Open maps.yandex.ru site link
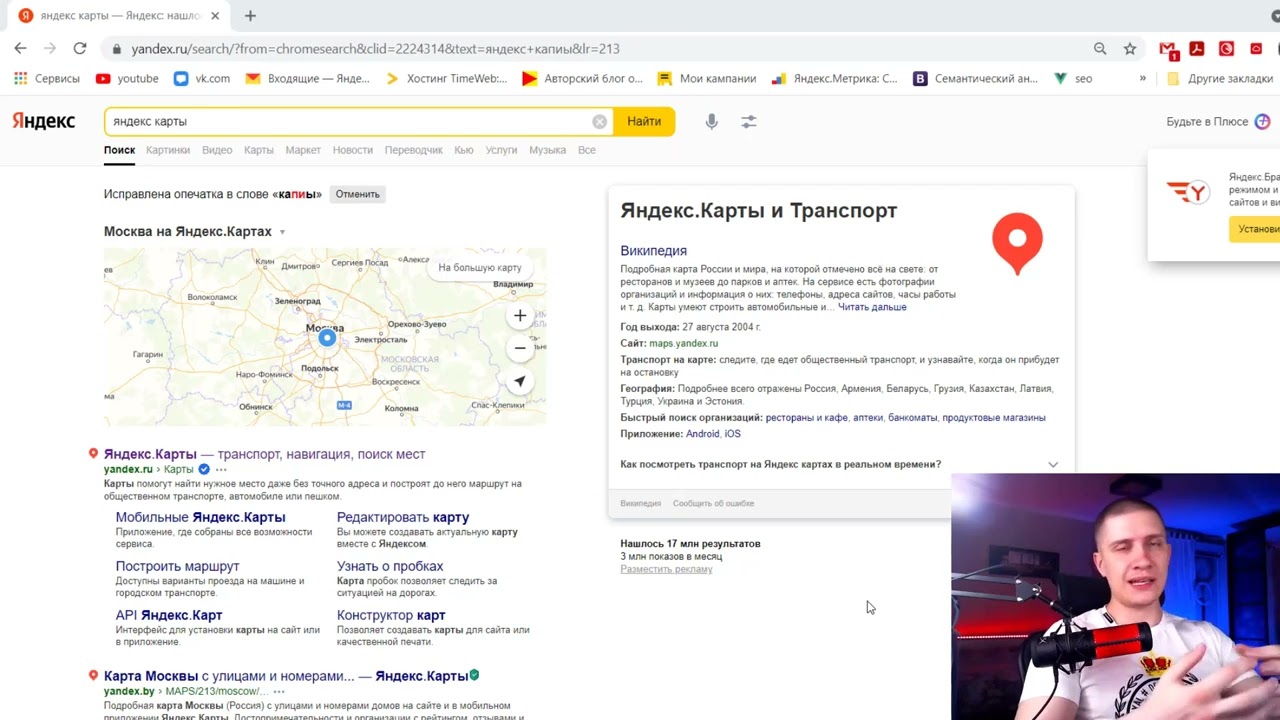Image resolution: width=1280 pixels, height=720 pixels. point(683,343)
